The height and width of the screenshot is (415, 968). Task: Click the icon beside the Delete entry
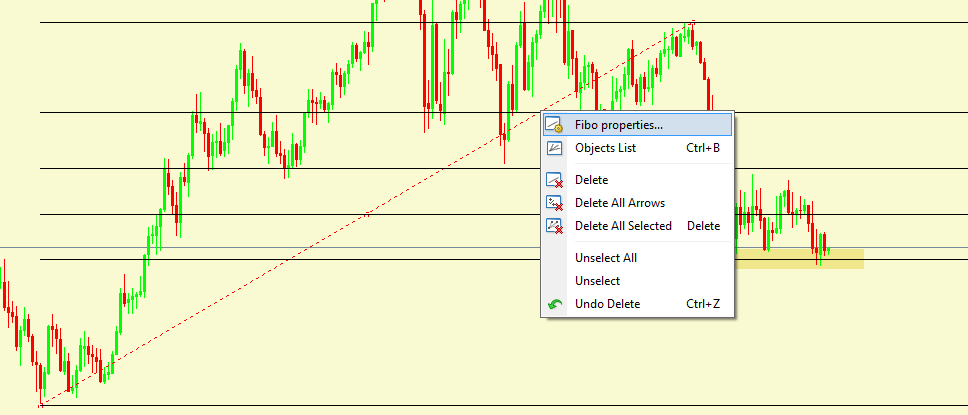(555, 180)
